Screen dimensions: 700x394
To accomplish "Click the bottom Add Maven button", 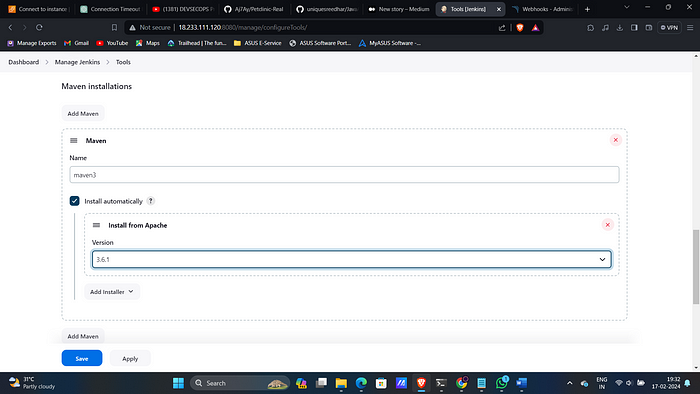I will (83, 336).
